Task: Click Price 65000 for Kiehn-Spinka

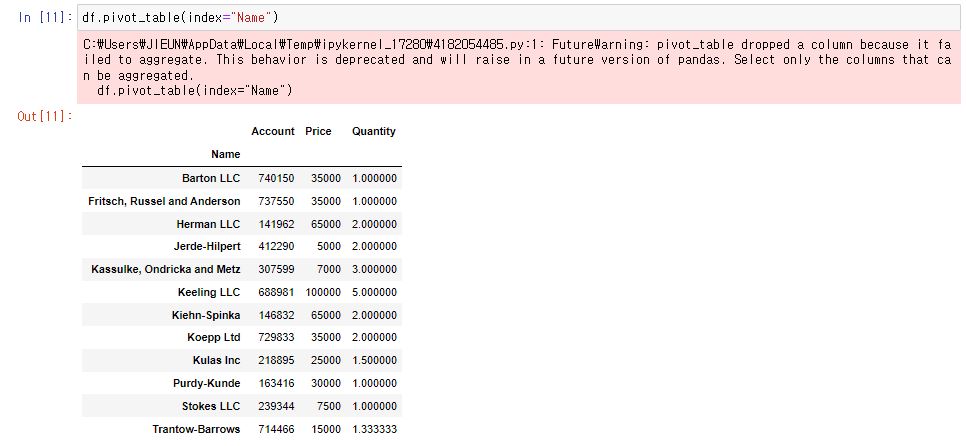Action: click(x=326, y=315)
